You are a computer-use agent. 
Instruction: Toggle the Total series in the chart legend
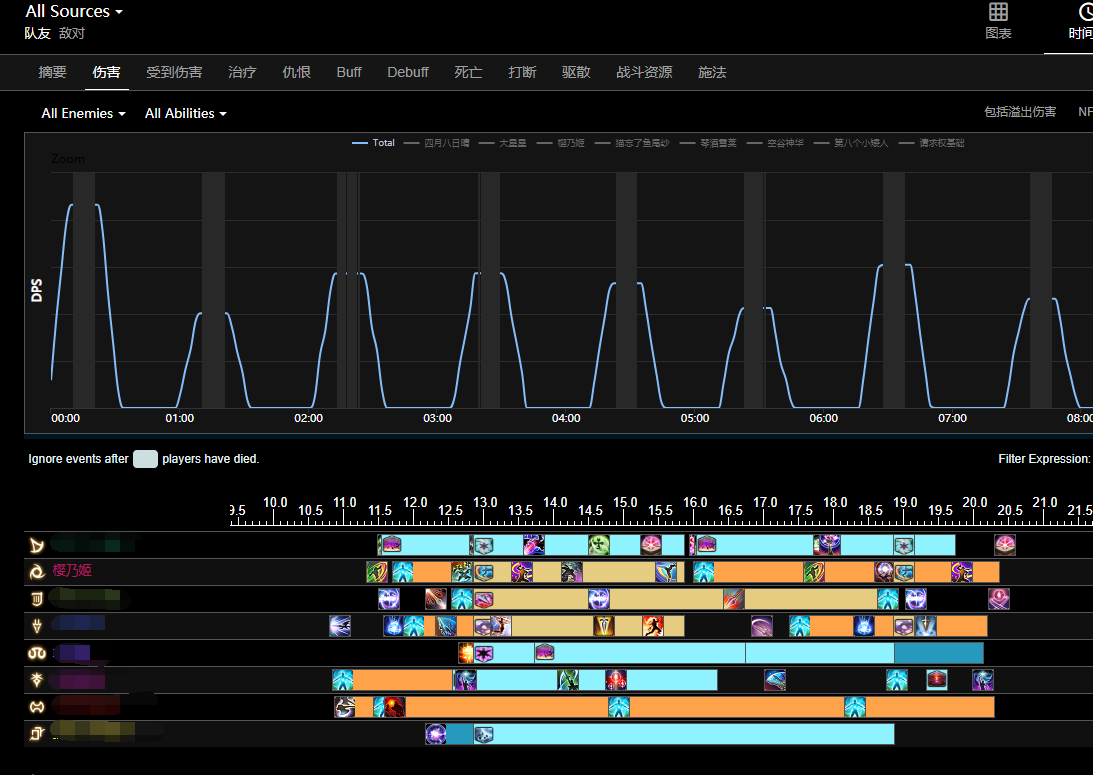tap(374, 143)
